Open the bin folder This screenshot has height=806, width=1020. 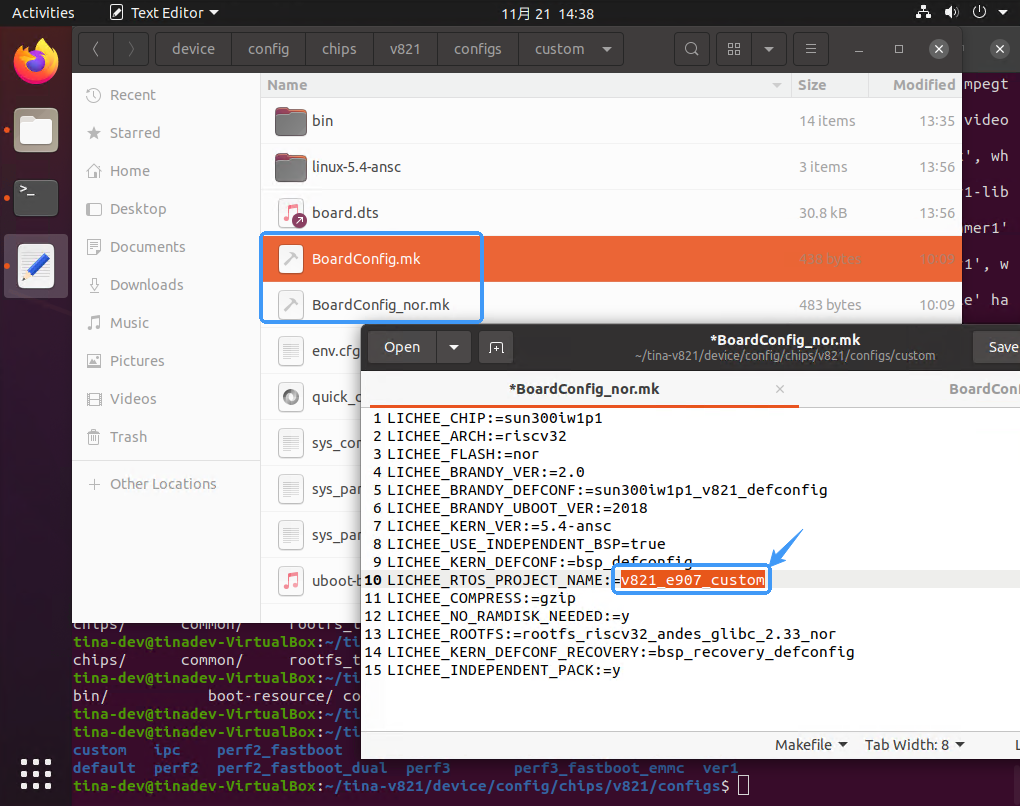pos(322,121)
